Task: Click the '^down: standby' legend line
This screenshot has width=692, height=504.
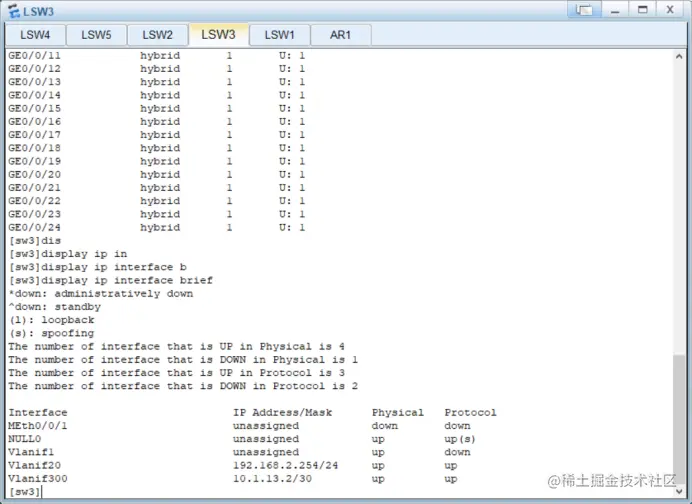Action: click(55, 307)
